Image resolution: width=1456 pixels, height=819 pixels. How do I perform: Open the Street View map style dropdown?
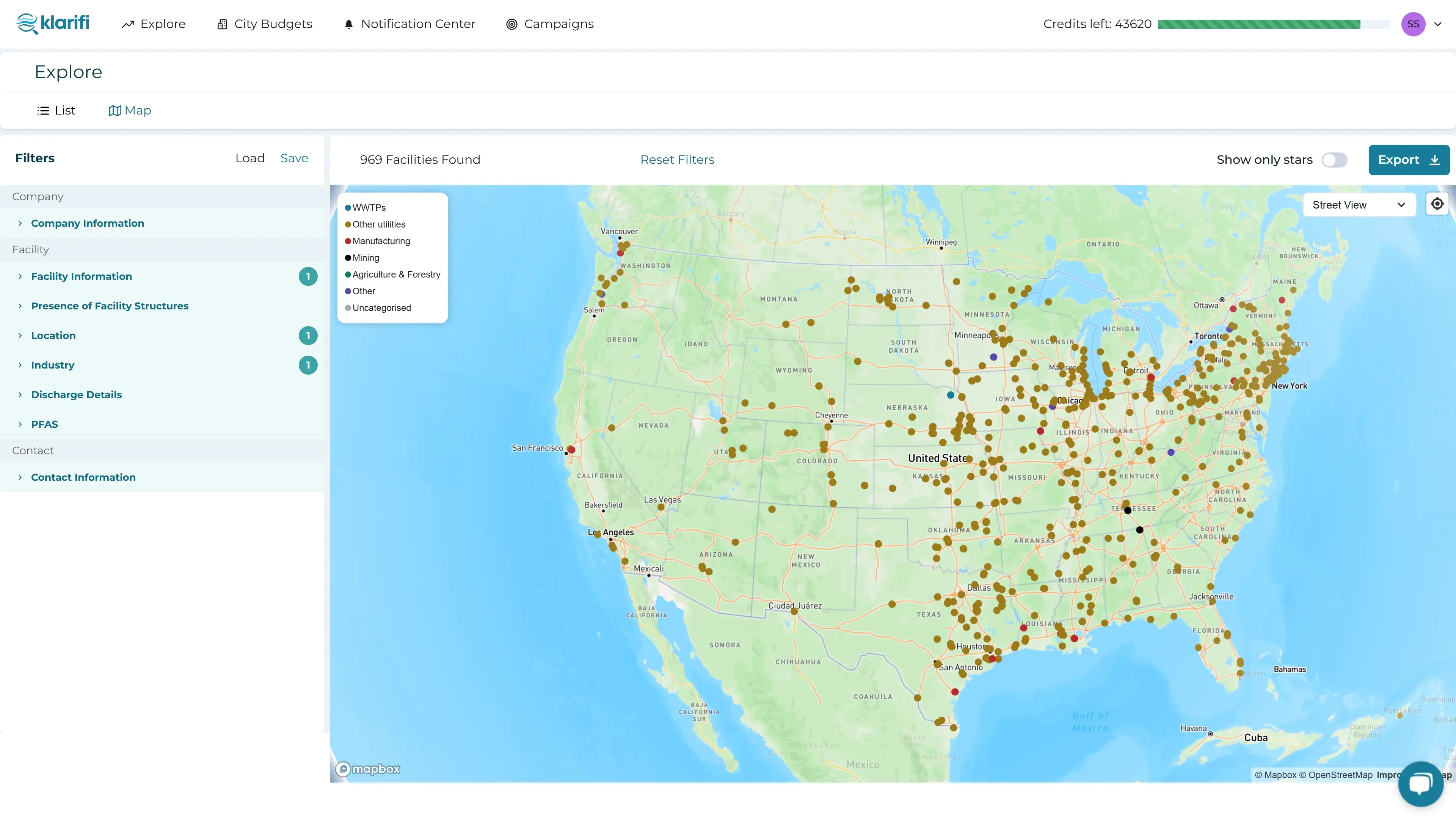[1358, 205]
